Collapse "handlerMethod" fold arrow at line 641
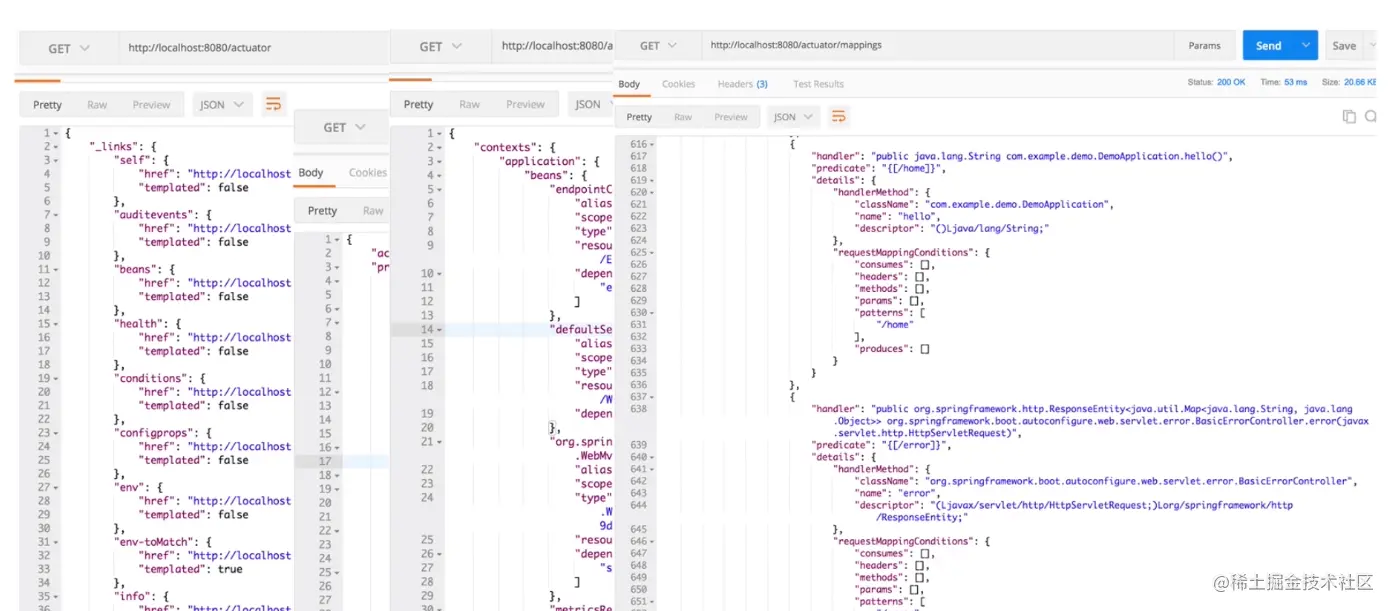 click(x=652, y=469)
